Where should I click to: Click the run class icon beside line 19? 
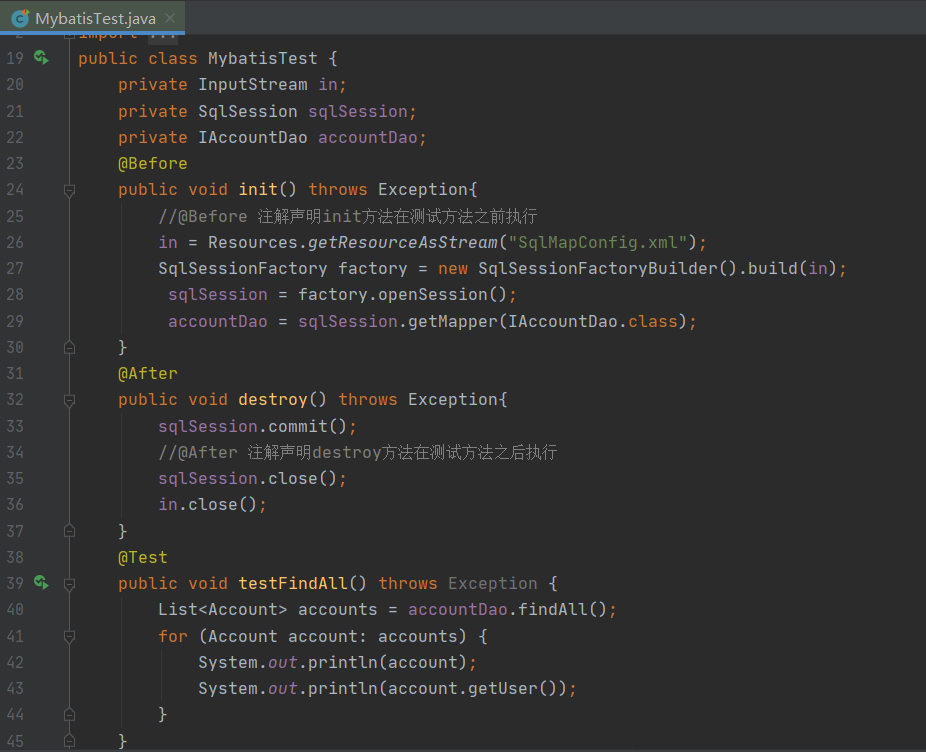41,57
